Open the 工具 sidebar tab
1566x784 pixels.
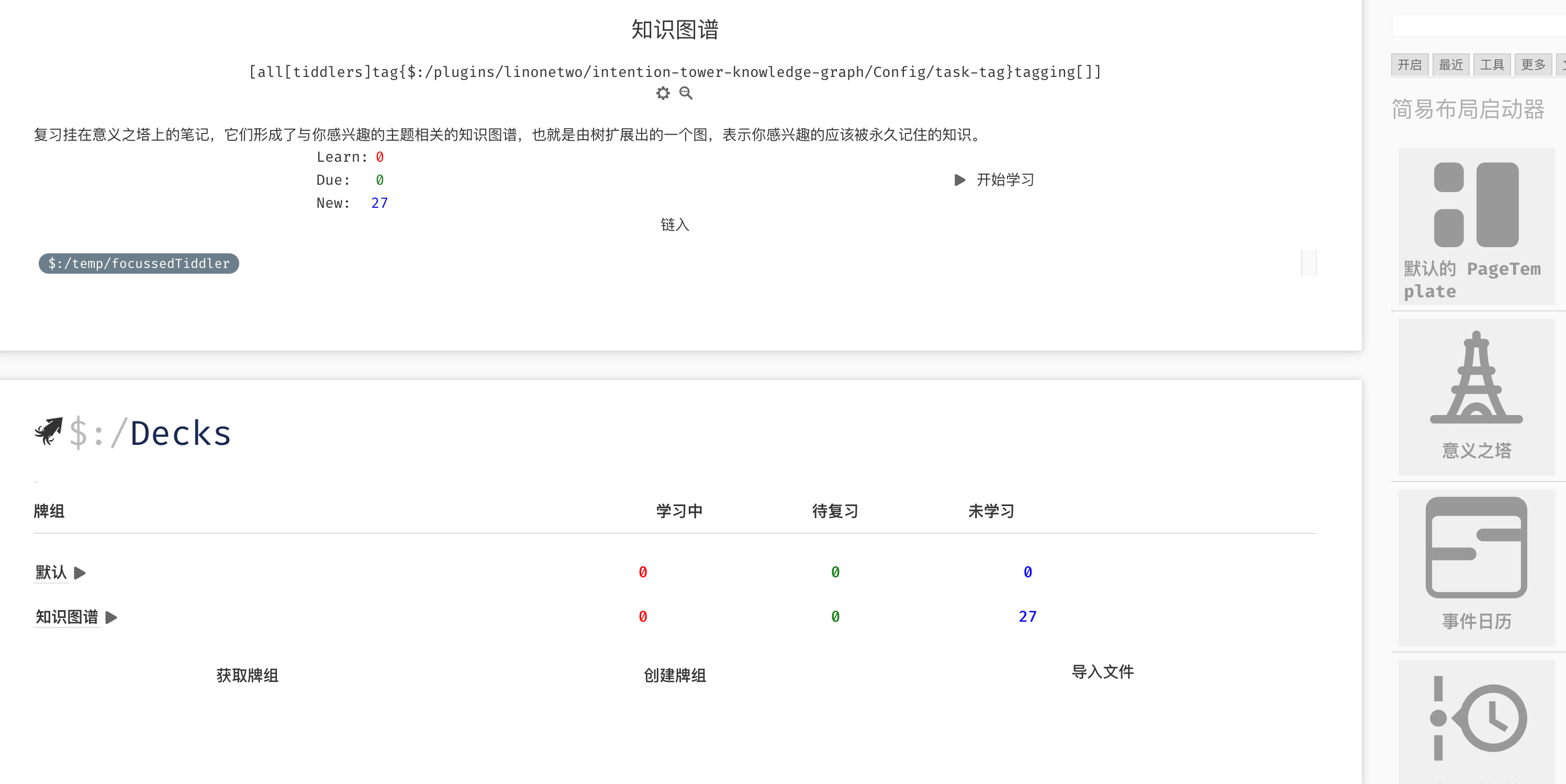point(1492,65)
